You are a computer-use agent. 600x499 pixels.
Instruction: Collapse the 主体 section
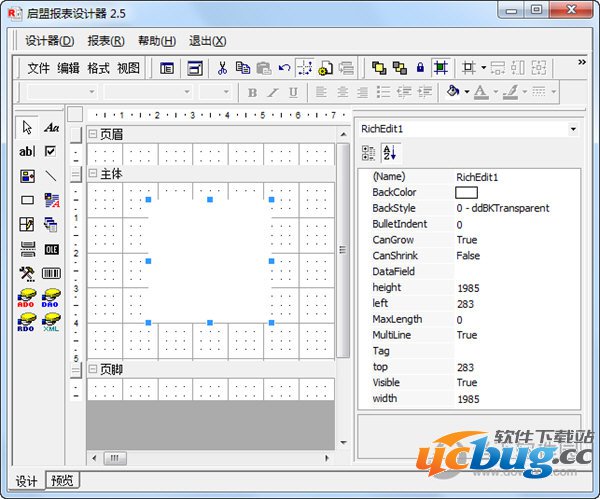click(93, 174)
